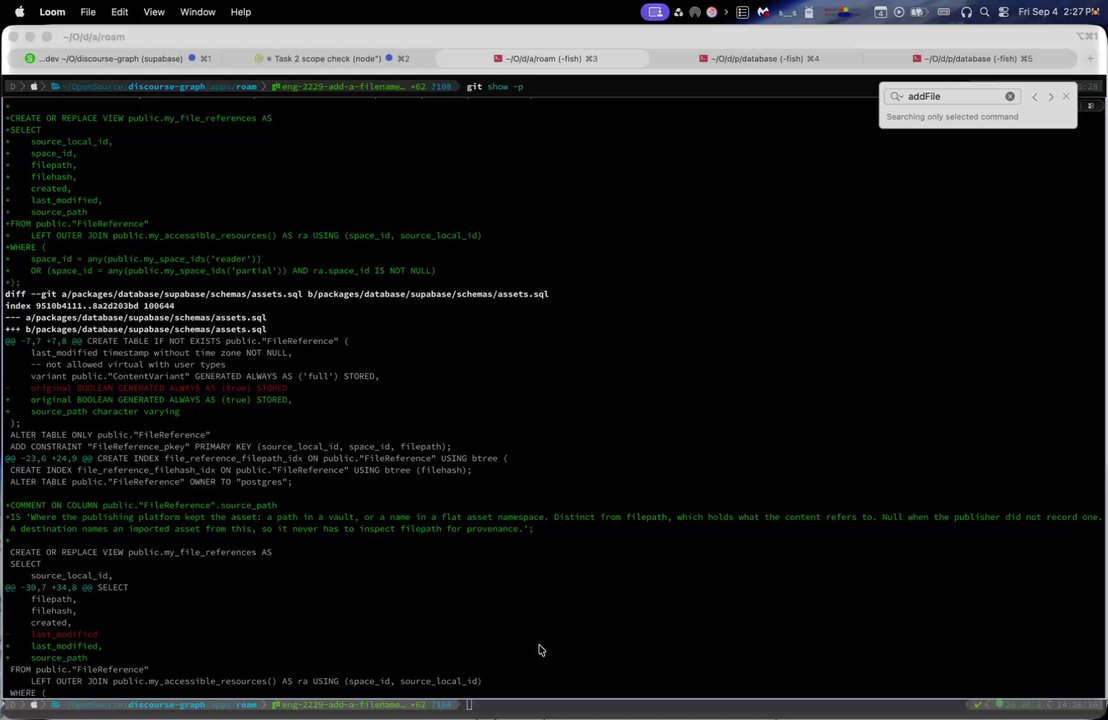Open macOS Control Center
Image resolution: width=1108 pixels, height=720 pixels.
tap(1003, 12)
